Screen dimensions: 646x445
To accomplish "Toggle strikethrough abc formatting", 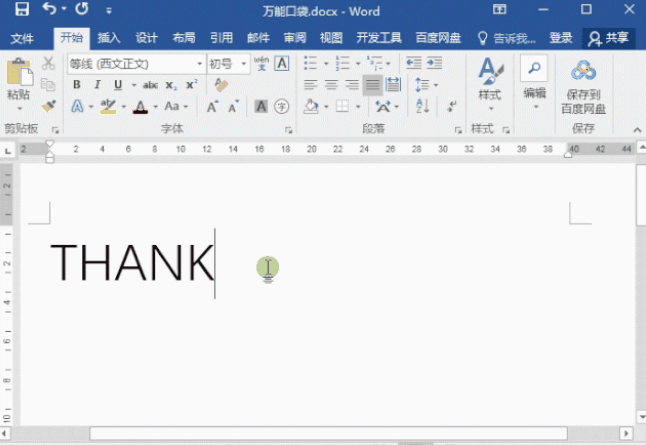I will 150,85.
